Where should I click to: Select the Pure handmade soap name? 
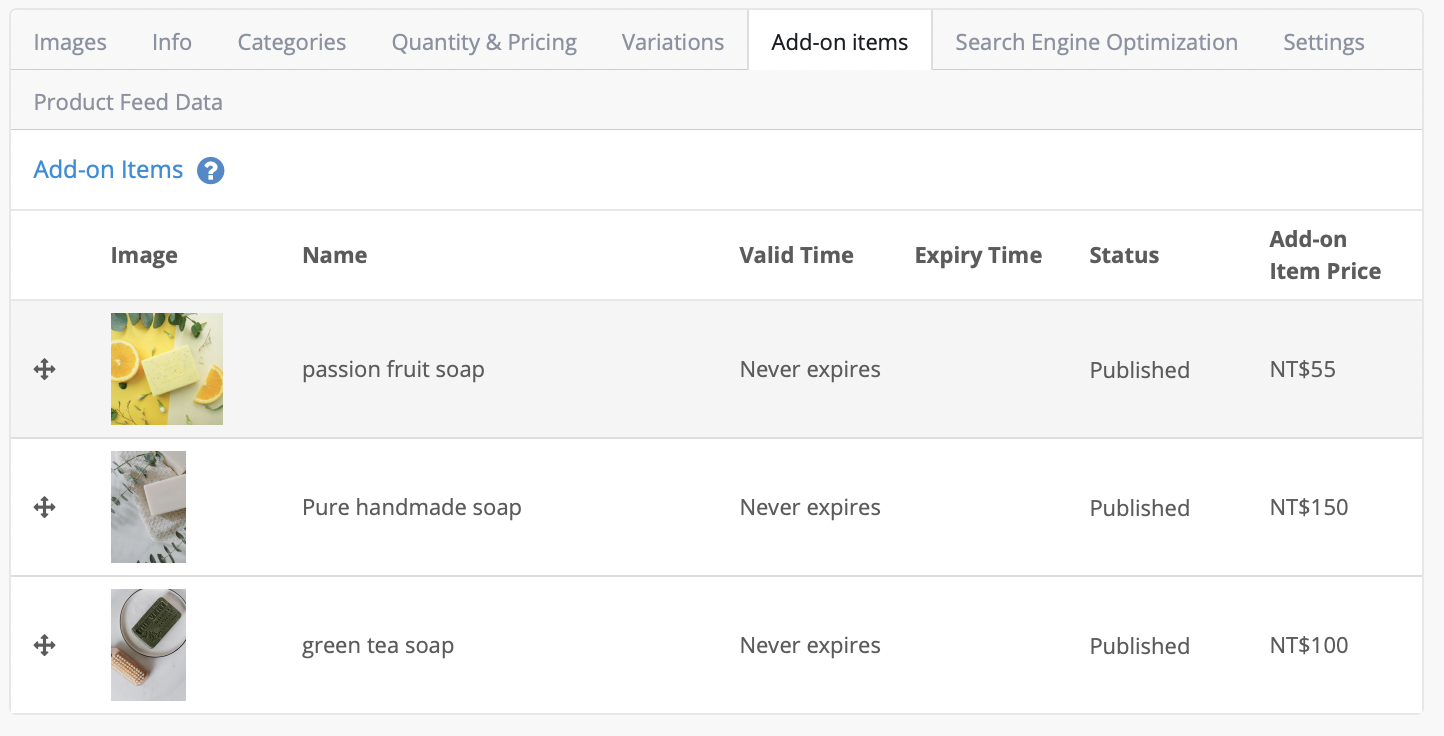point(412,507)
